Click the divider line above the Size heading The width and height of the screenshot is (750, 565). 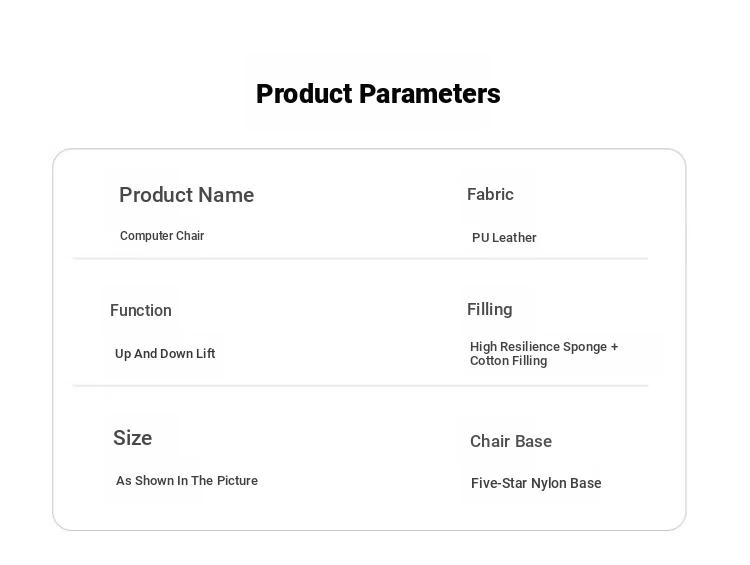[x=360, y=386]
